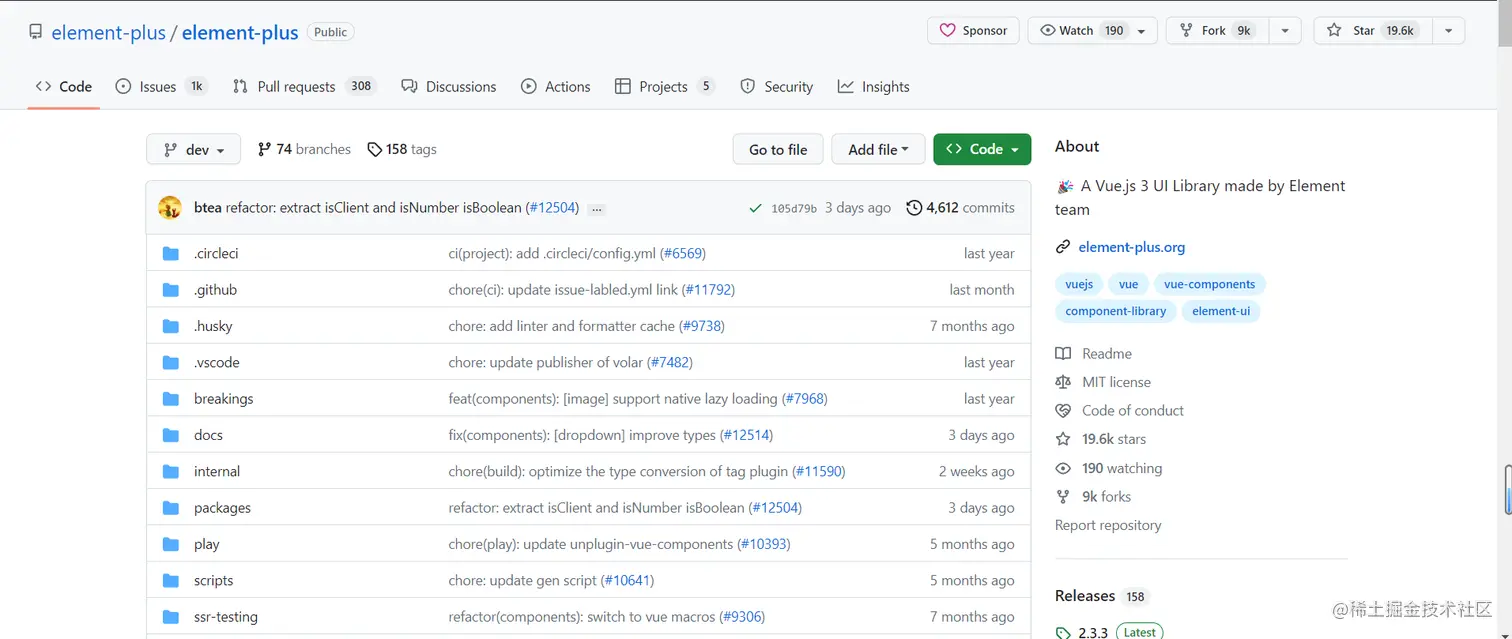Visit the element-plus.org website link

coord(1131,247)
